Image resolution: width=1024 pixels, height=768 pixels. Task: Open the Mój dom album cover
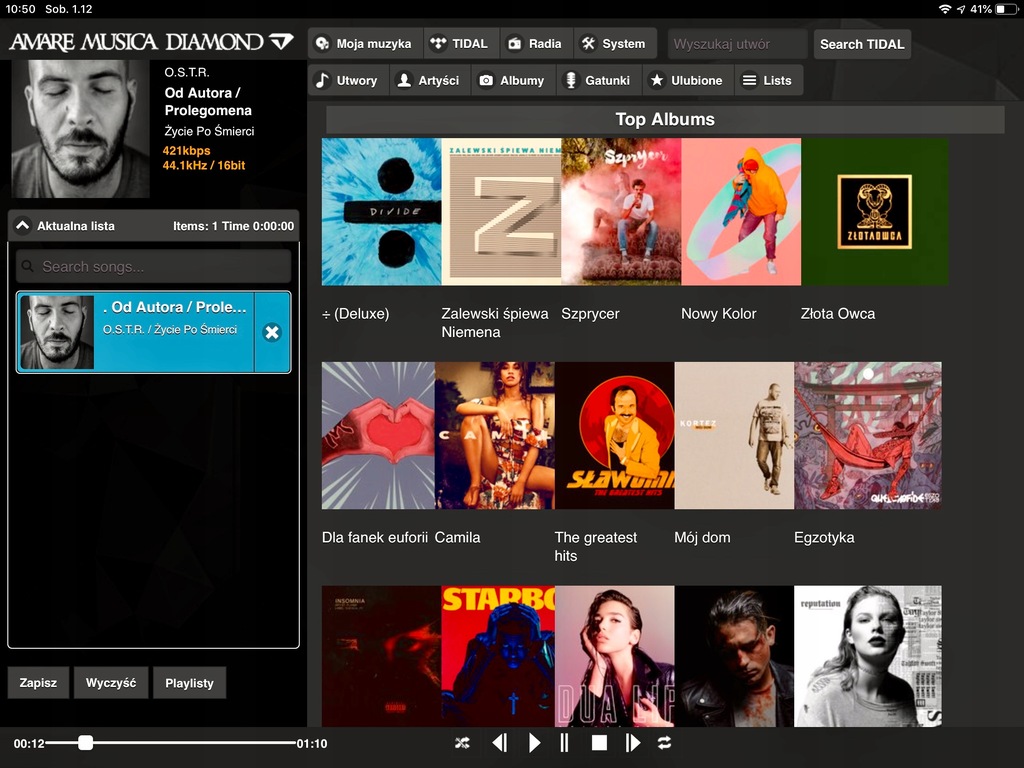coord(734,436)
